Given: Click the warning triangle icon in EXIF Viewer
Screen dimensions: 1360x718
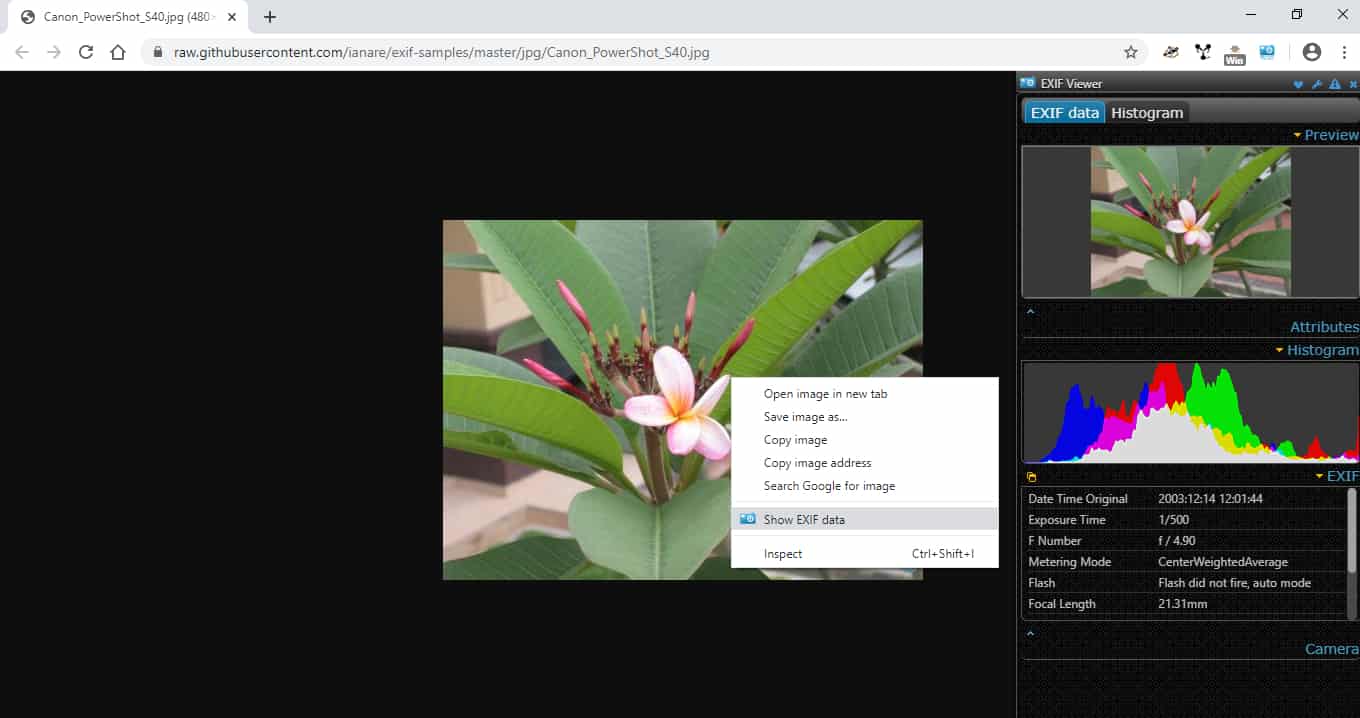Looking at the screenshot, I should tap(1335, 84).
